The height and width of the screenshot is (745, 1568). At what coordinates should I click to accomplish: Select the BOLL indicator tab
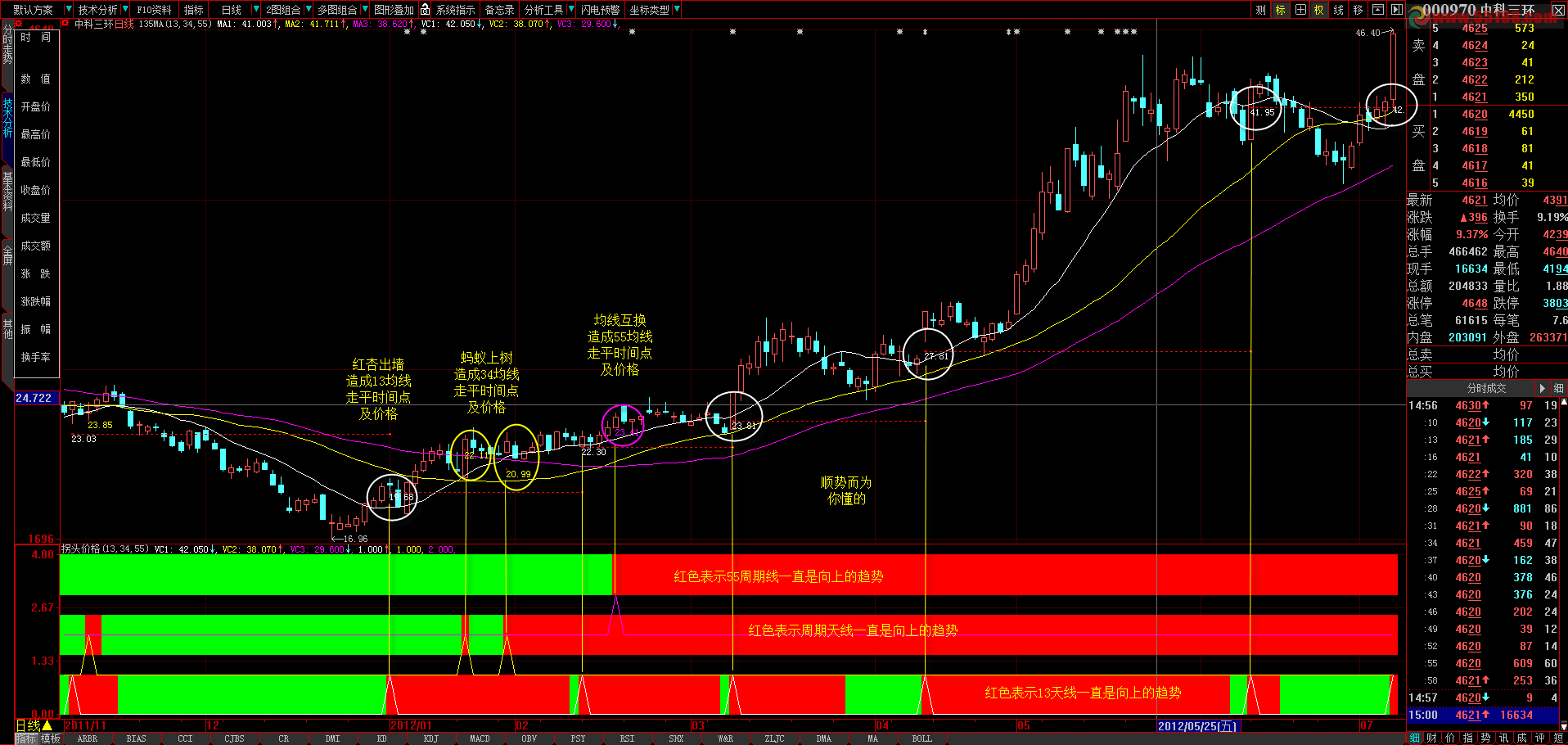coord(922,738)
